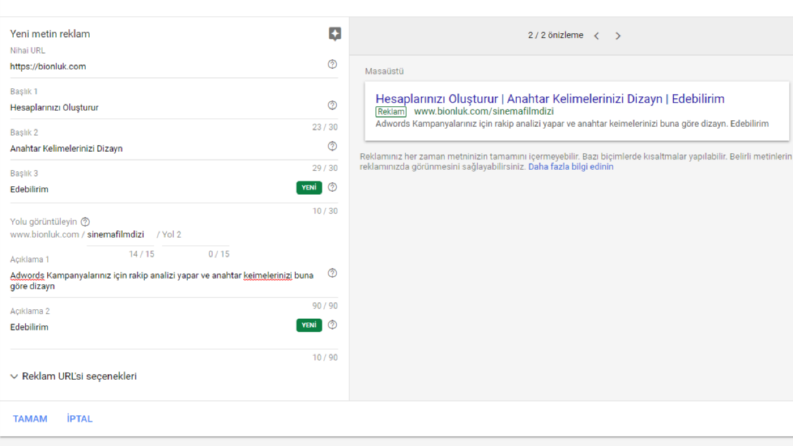This screenshot has width=793, height=446.
Task: Click the Masaüstü preview label
Action: [x=384, y=71]
